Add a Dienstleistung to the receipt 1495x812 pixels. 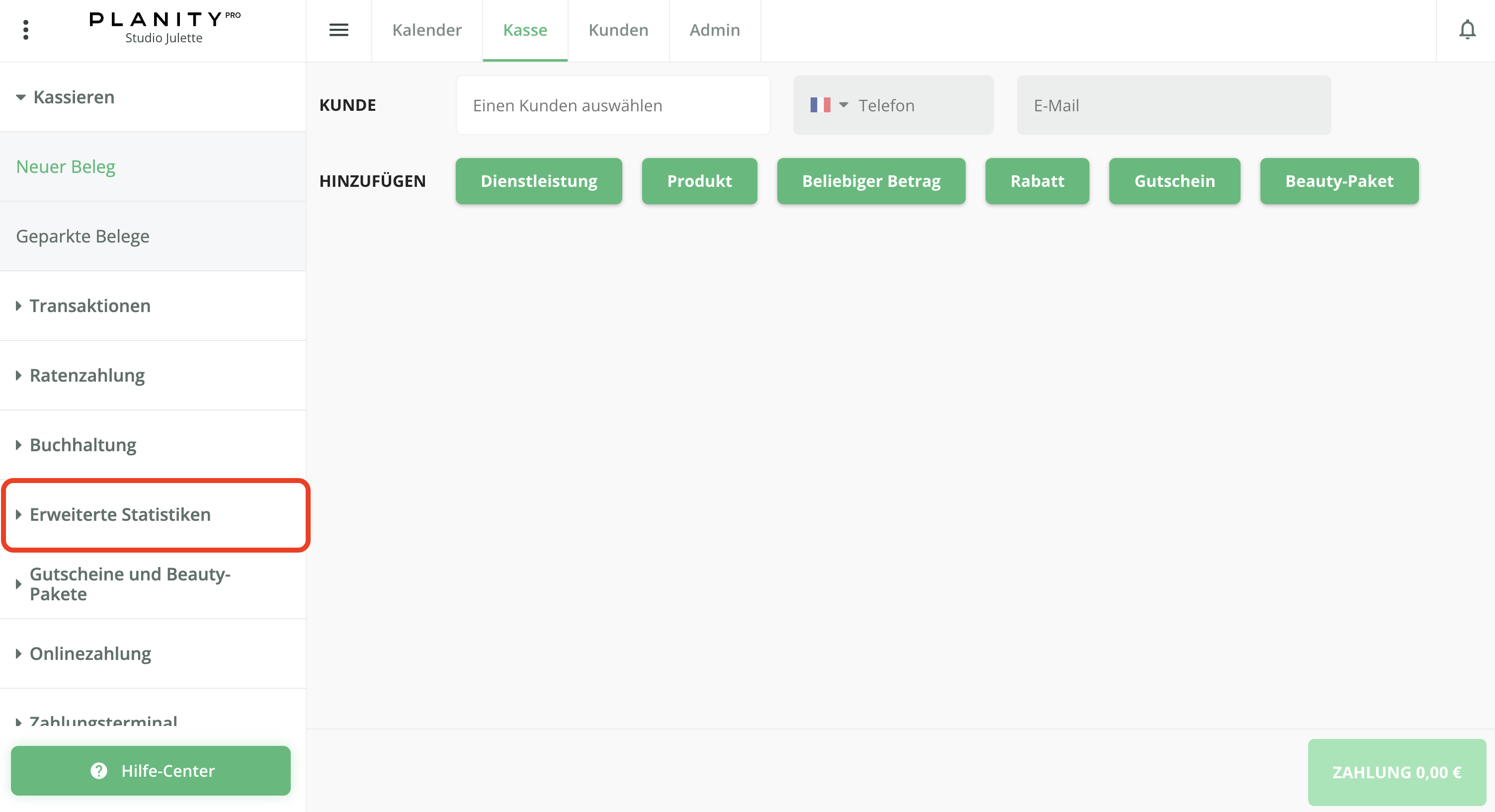(x=539, y=181)
